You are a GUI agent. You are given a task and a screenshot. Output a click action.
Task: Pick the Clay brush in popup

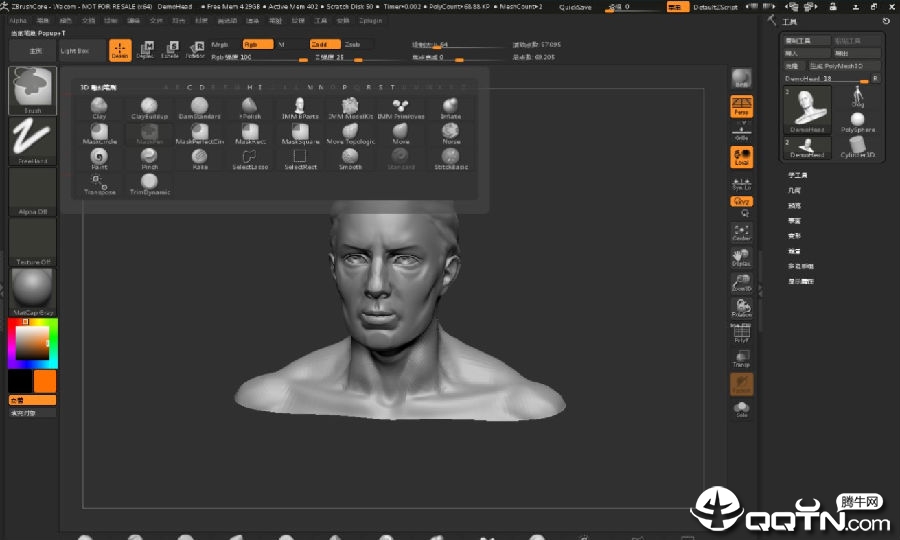[99, 108]
